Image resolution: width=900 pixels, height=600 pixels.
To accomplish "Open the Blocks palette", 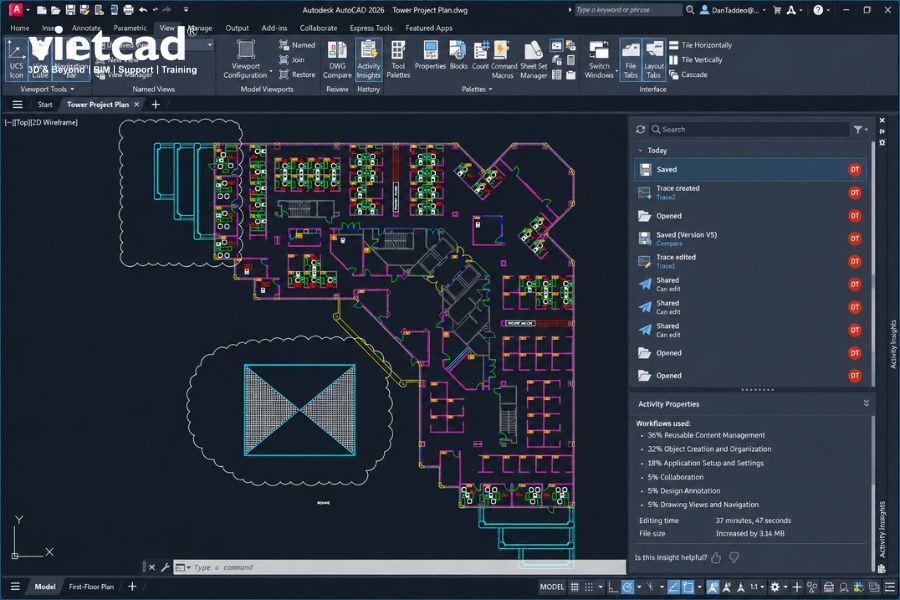I will (458, 56).
